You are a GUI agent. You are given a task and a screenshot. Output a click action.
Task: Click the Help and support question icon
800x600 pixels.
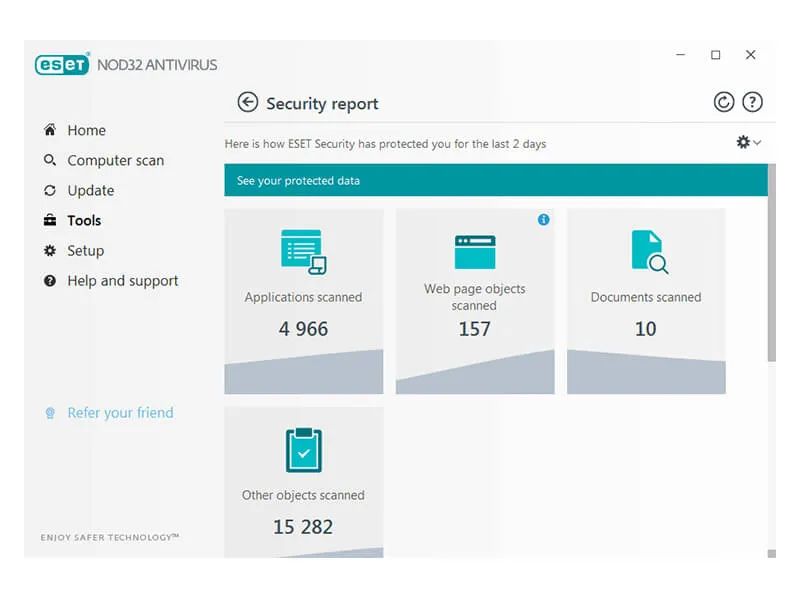49,281
